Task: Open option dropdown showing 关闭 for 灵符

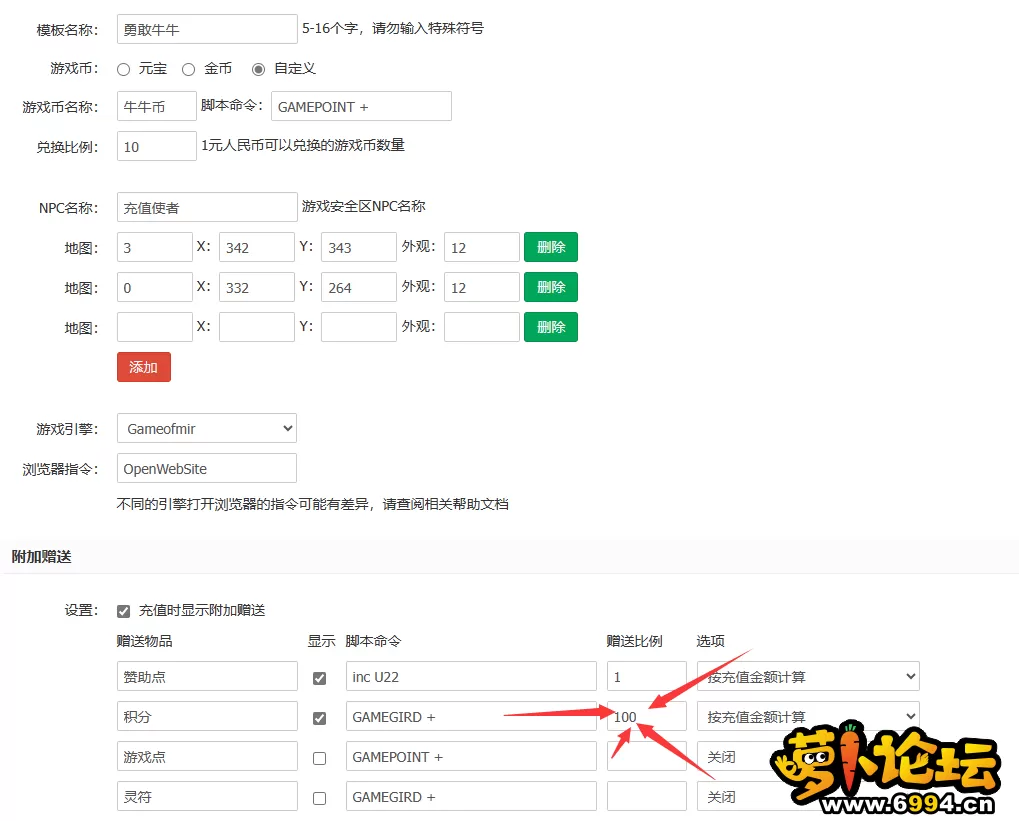Action: click(x=808, y=796)
